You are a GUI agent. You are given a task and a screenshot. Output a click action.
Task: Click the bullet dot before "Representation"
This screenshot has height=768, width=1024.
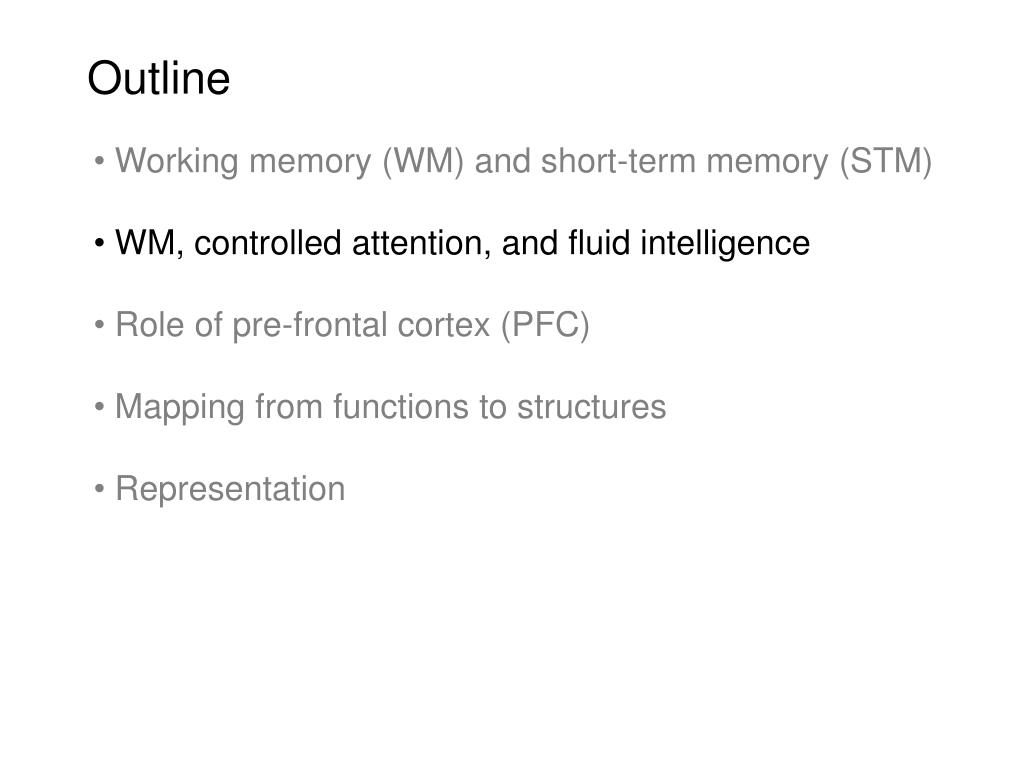99,488
